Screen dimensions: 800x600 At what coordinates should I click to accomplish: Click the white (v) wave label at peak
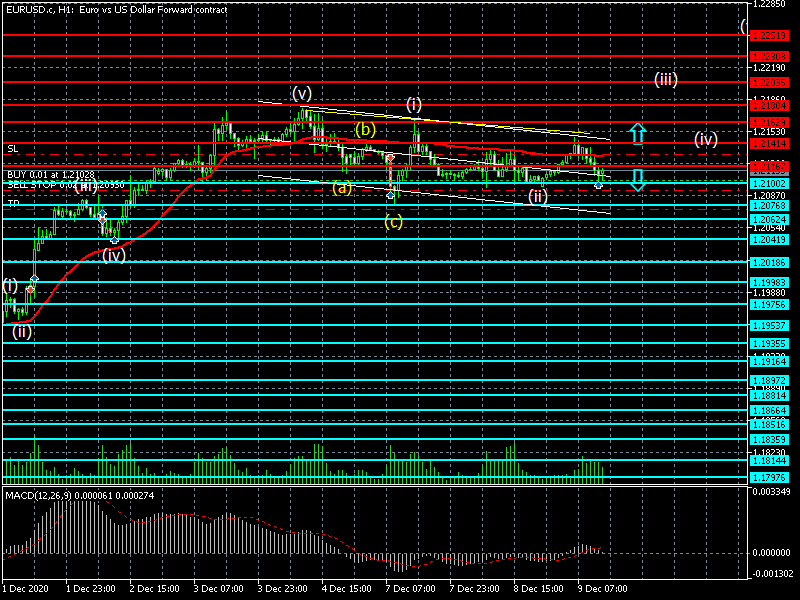303,93
